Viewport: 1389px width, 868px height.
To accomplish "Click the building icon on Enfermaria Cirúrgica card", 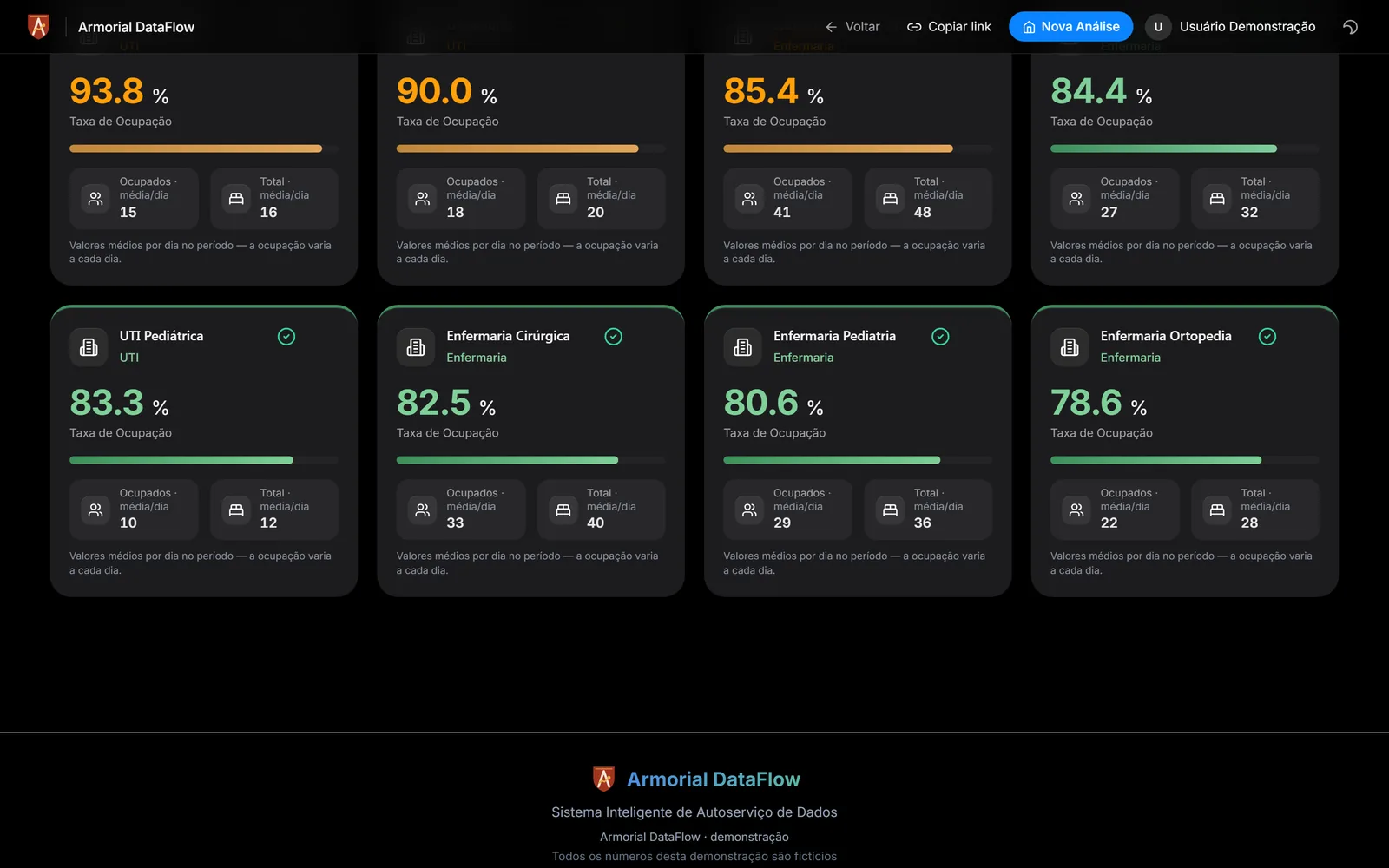I will pyautogui.click(x=416, y=347).
